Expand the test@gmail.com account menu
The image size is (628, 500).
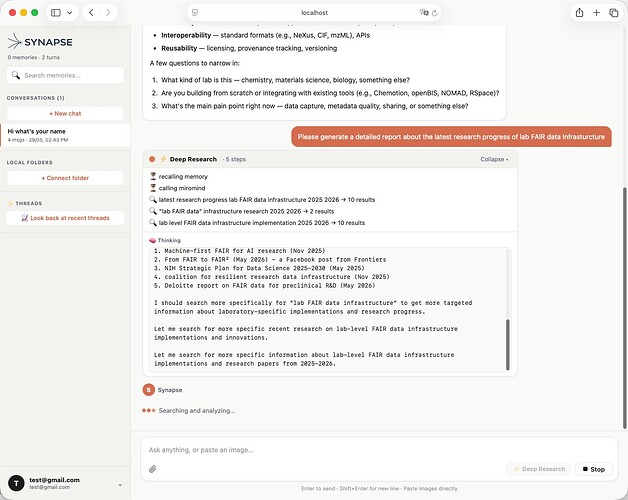(120, 485)
